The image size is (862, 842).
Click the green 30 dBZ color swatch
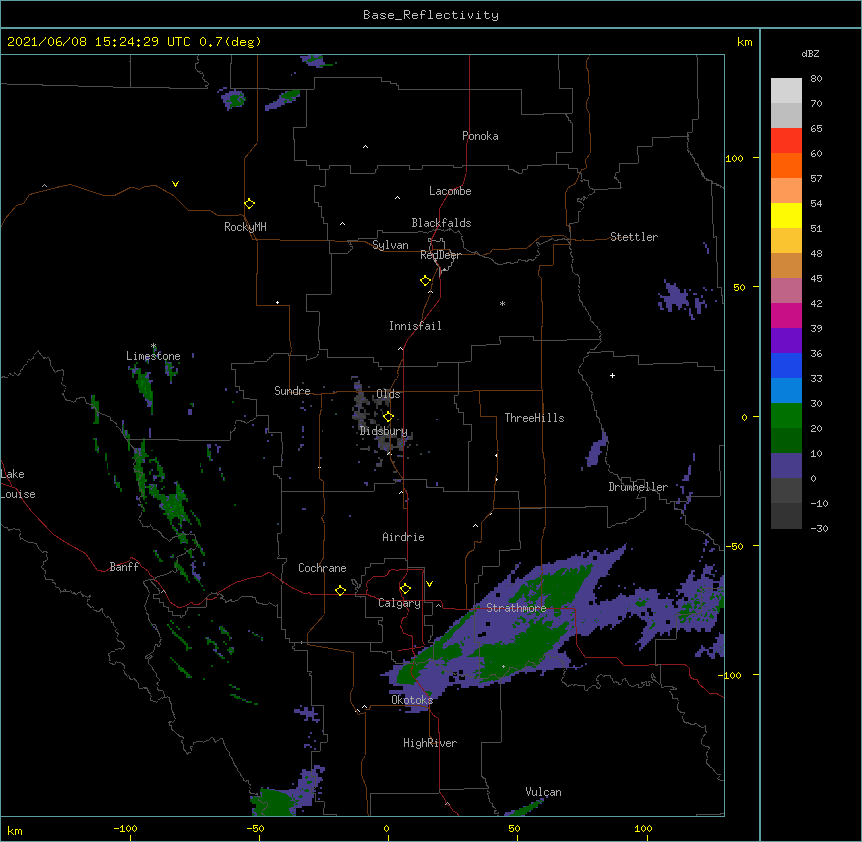click(x=786, y=416)
